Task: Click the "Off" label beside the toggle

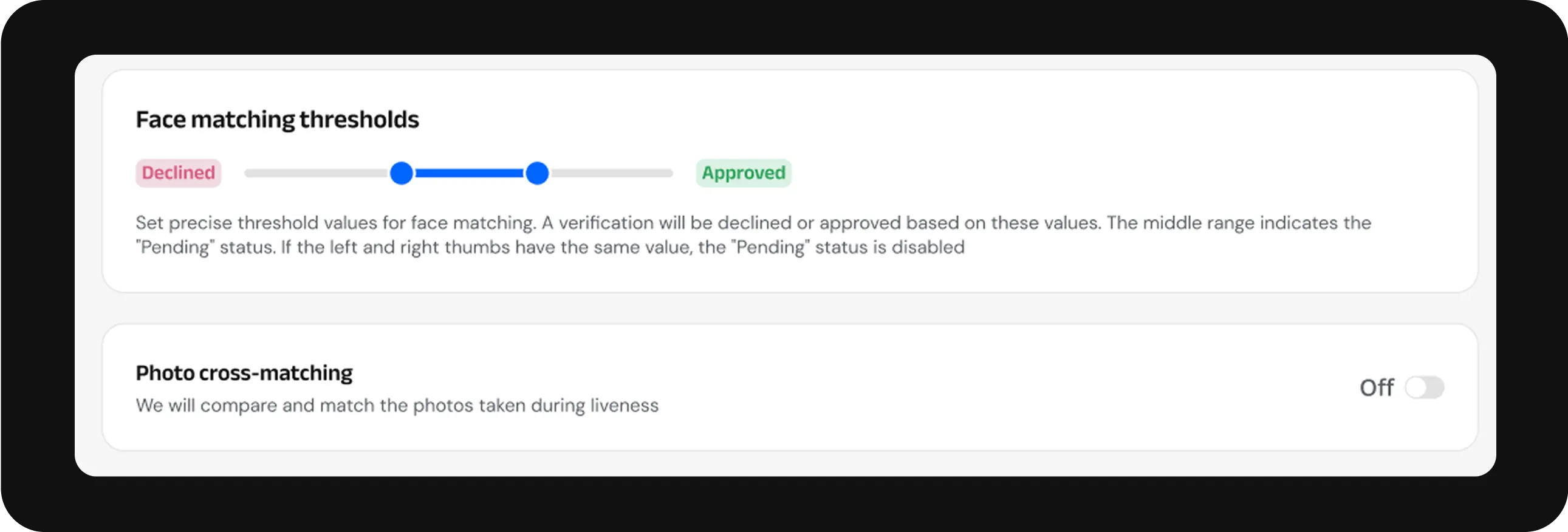Action: (1375, 387)
